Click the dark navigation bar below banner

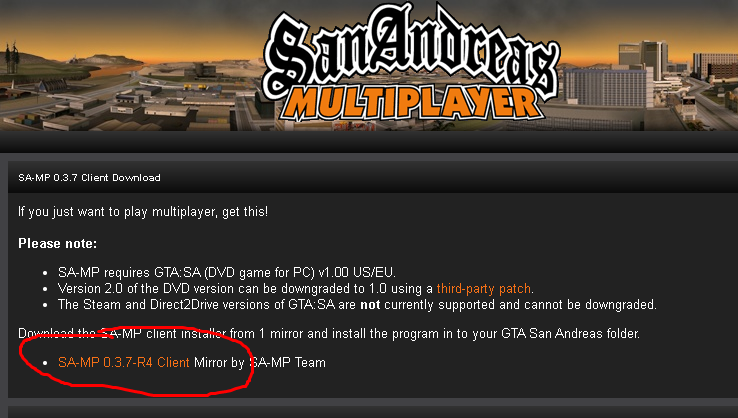(x=369, y=142)
